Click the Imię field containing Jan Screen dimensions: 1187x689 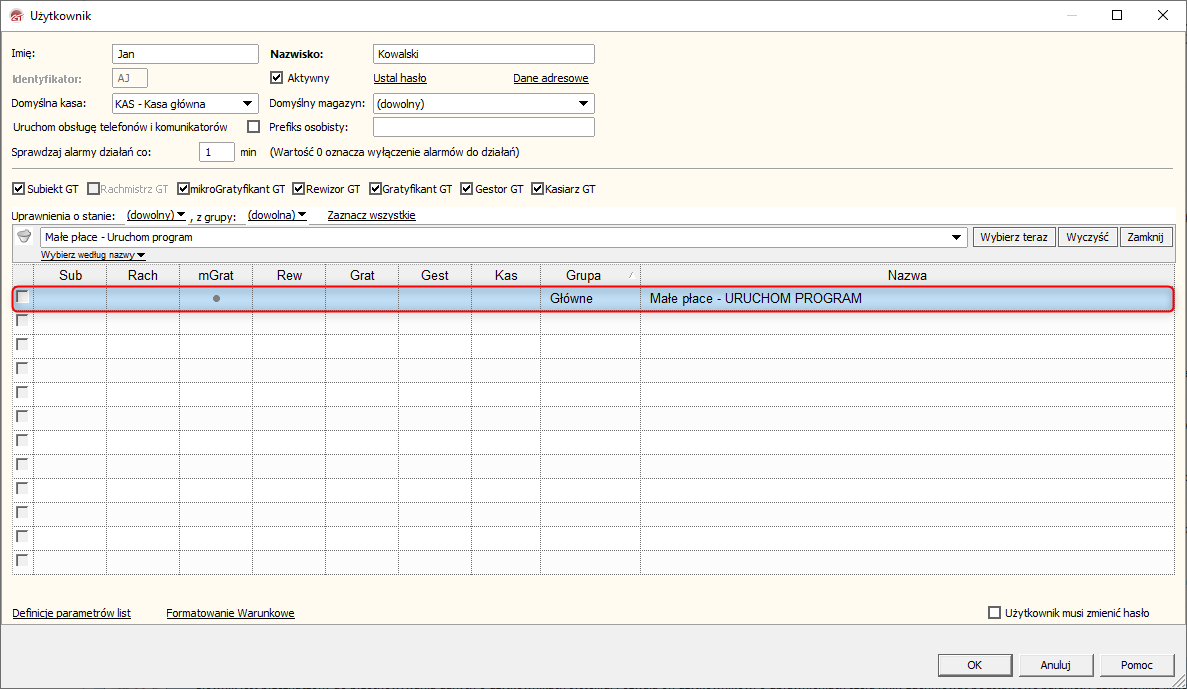click(x=185, y=54)
